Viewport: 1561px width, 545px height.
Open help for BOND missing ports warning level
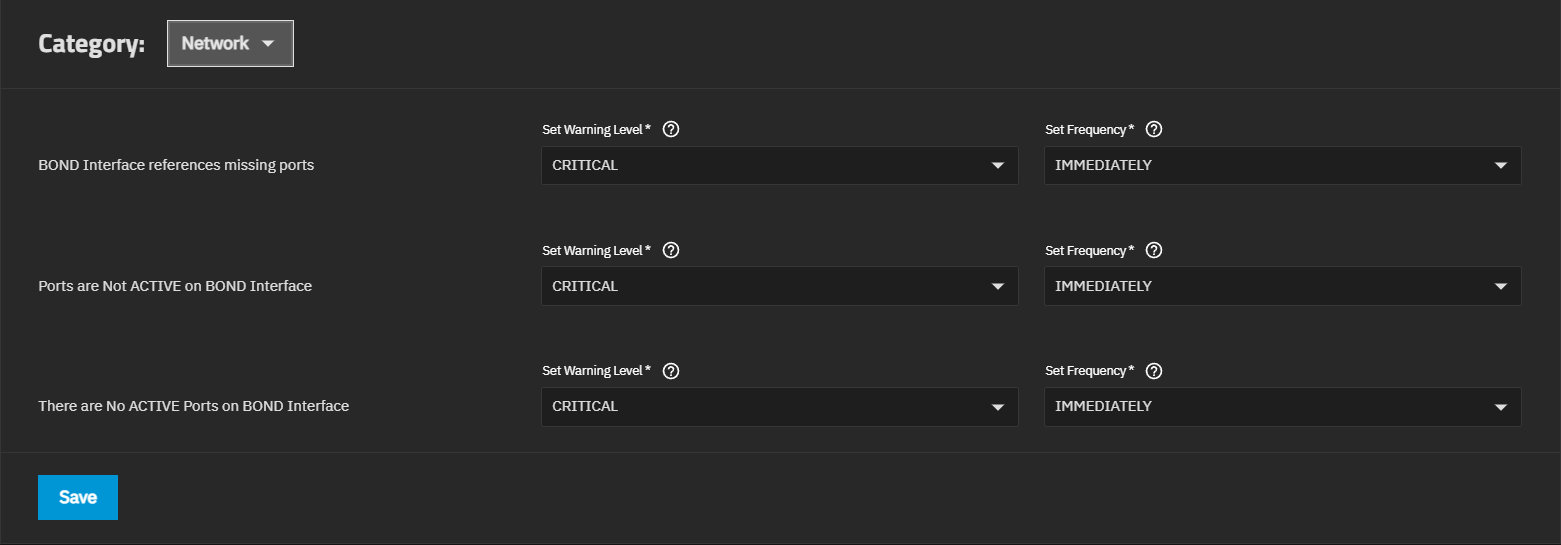click(x=671, y=129)
